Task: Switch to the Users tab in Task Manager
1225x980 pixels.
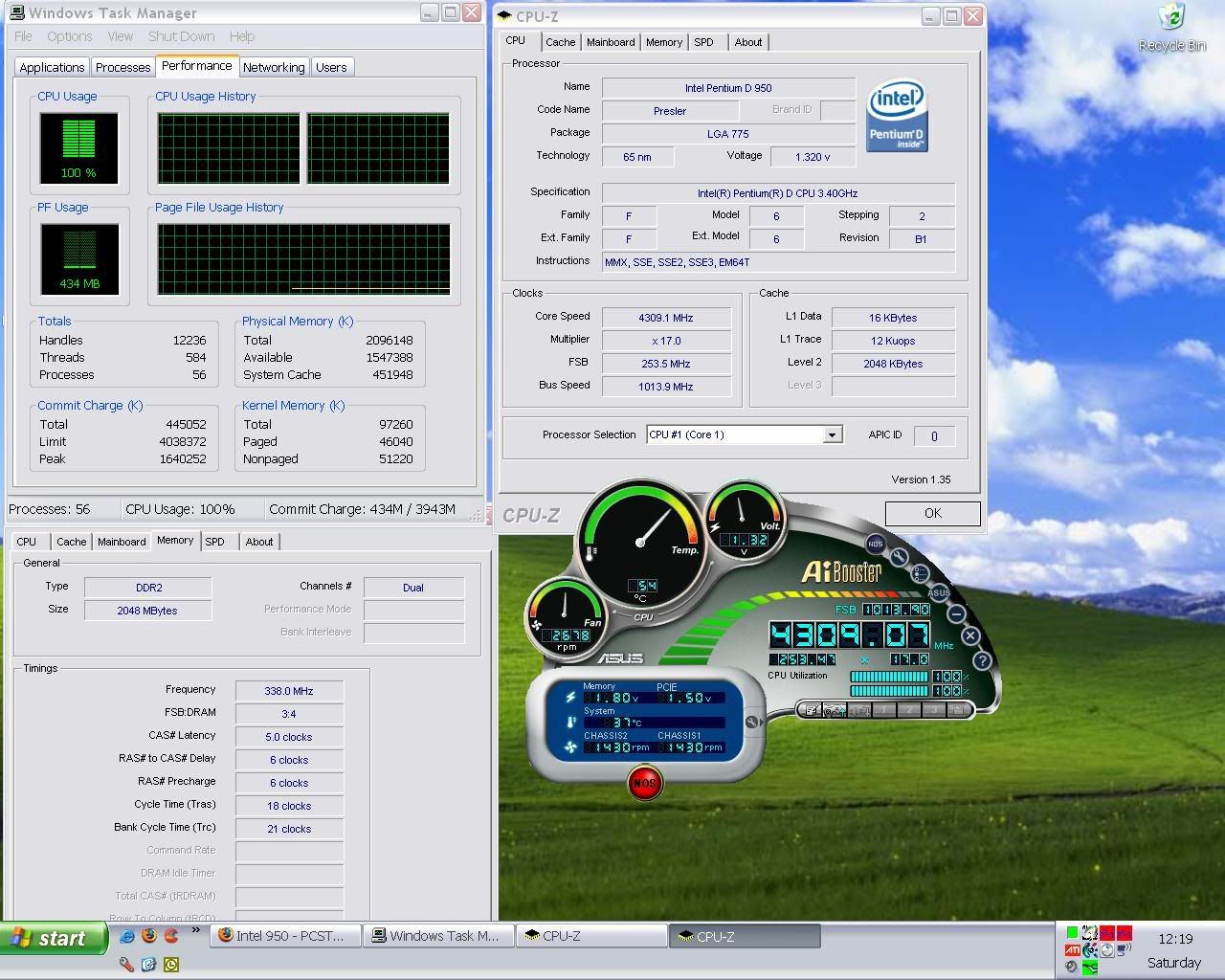Action: 331,67
